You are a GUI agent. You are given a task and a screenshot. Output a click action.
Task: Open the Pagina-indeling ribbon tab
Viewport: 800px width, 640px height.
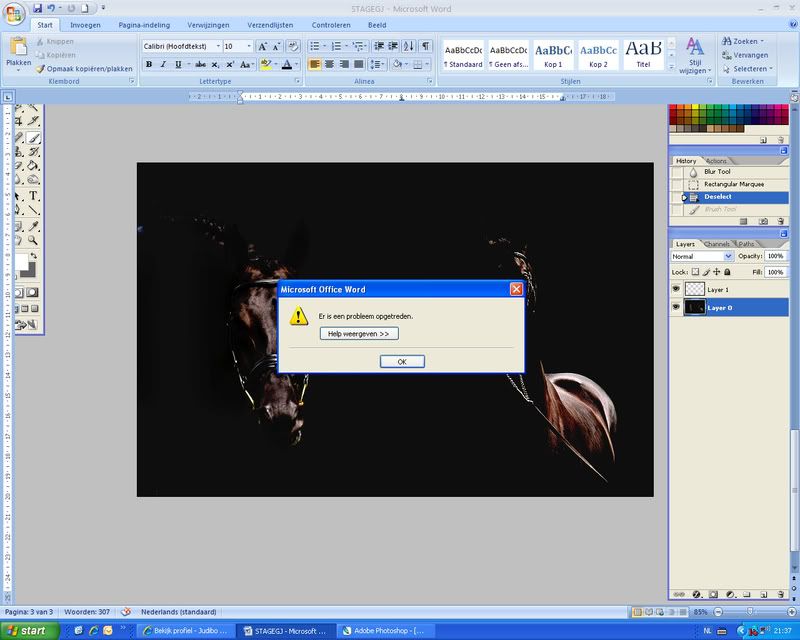pyautogui.click(x=144, y=25)
